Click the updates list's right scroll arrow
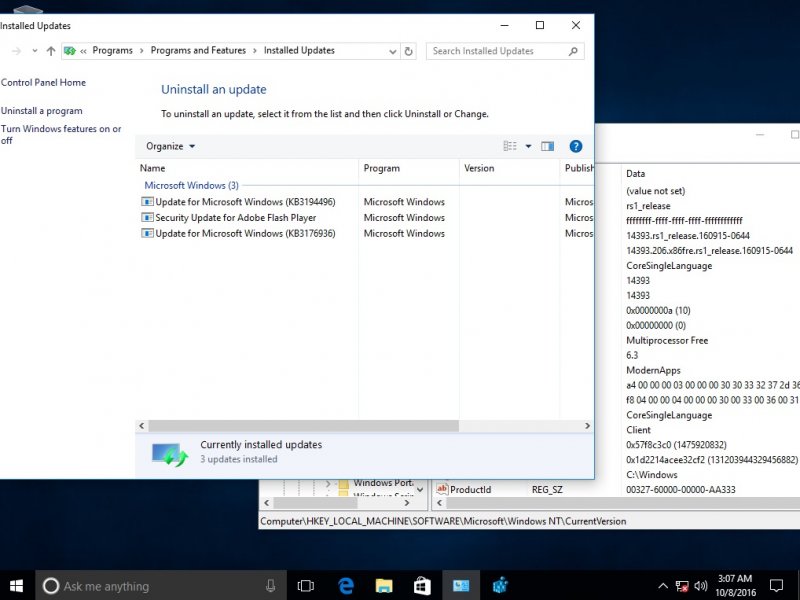The width and height of the screenshot is (800, 600). pos(587,426)
